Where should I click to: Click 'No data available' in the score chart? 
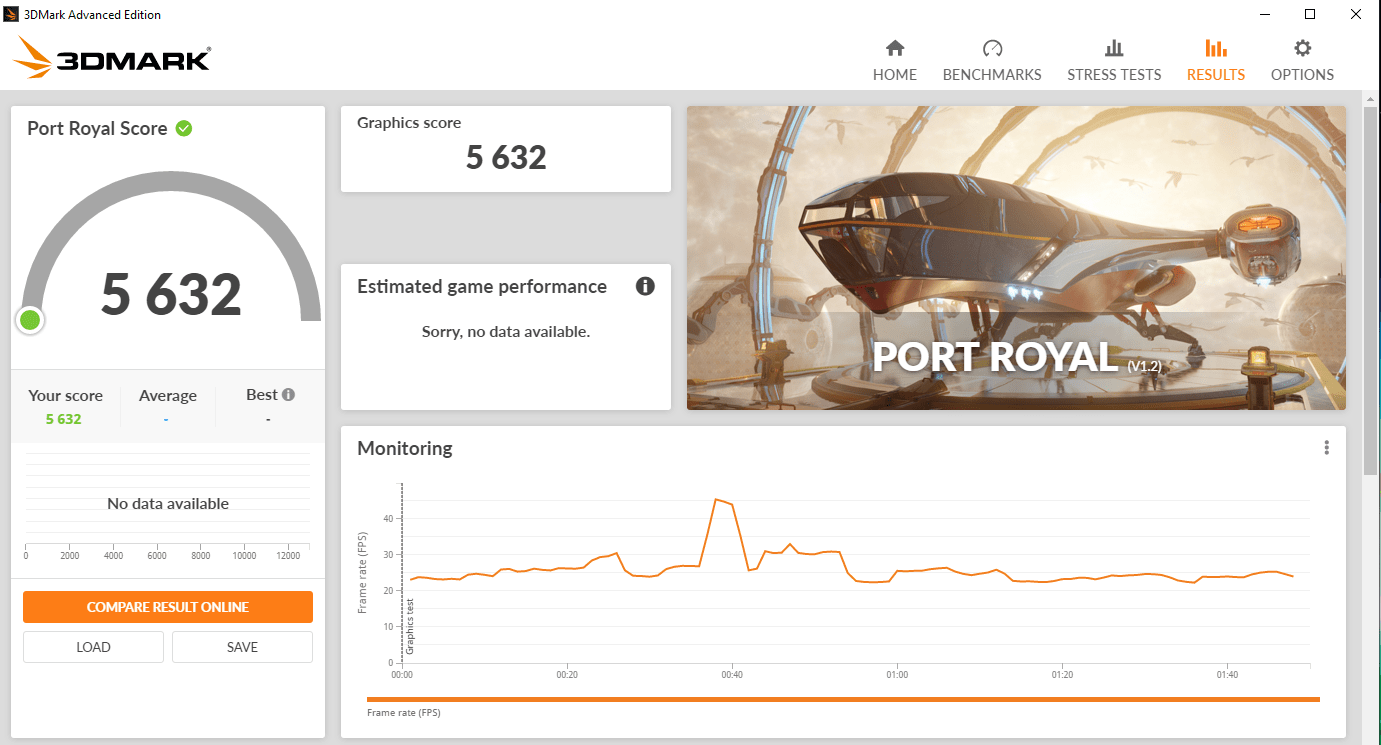(x=168, y=504)
